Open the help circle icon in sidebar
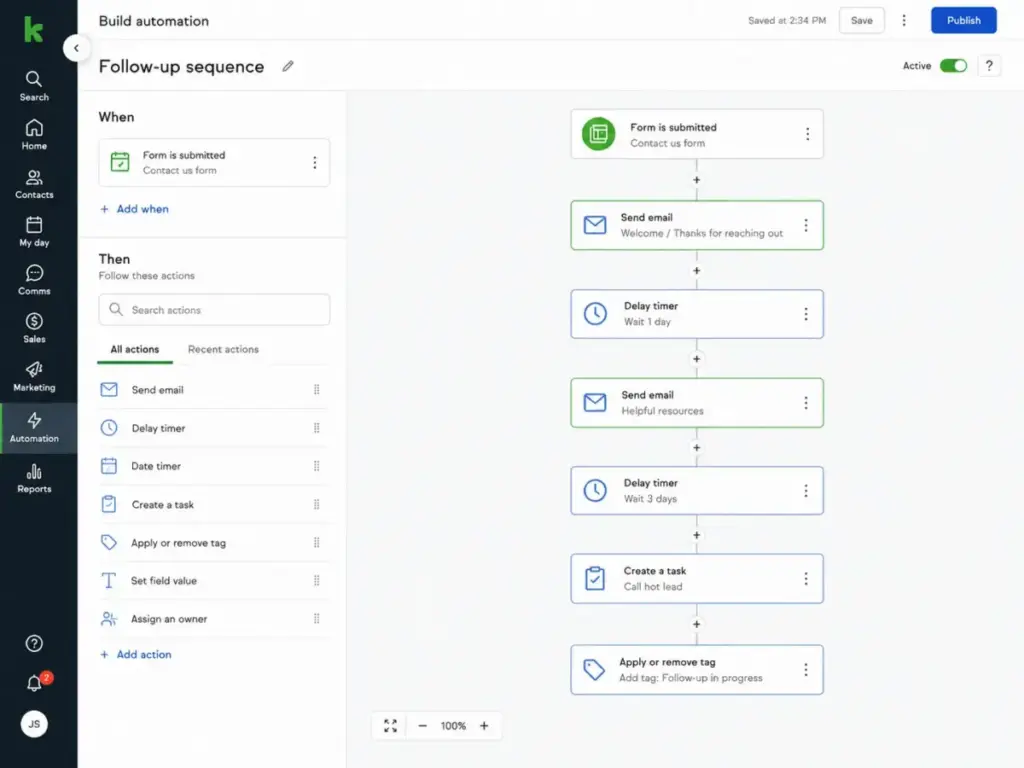The height and width of the screenshot is (768, 1024). tap(34, 644)
